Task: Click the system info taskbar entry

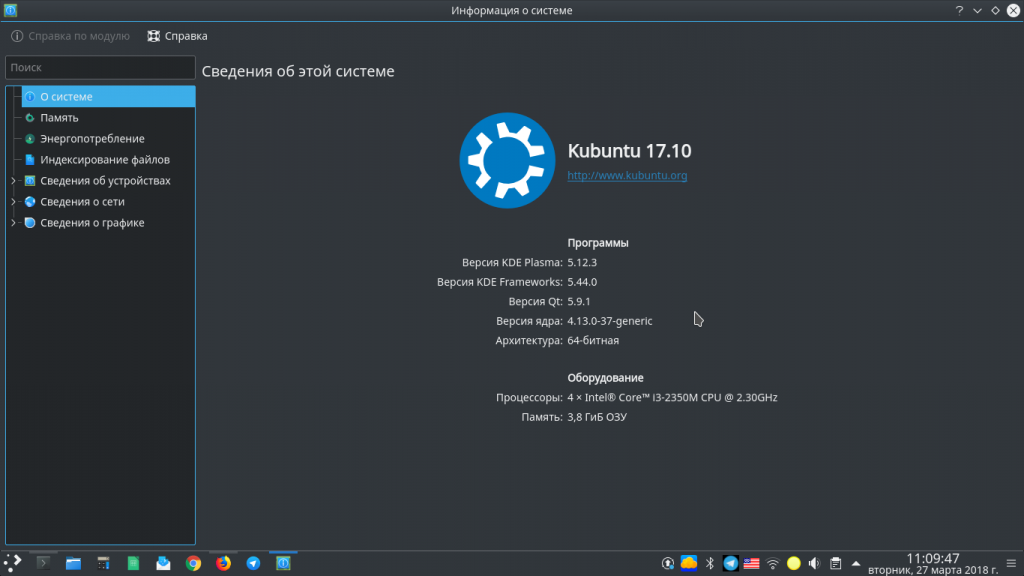Action: coord(283,563)
